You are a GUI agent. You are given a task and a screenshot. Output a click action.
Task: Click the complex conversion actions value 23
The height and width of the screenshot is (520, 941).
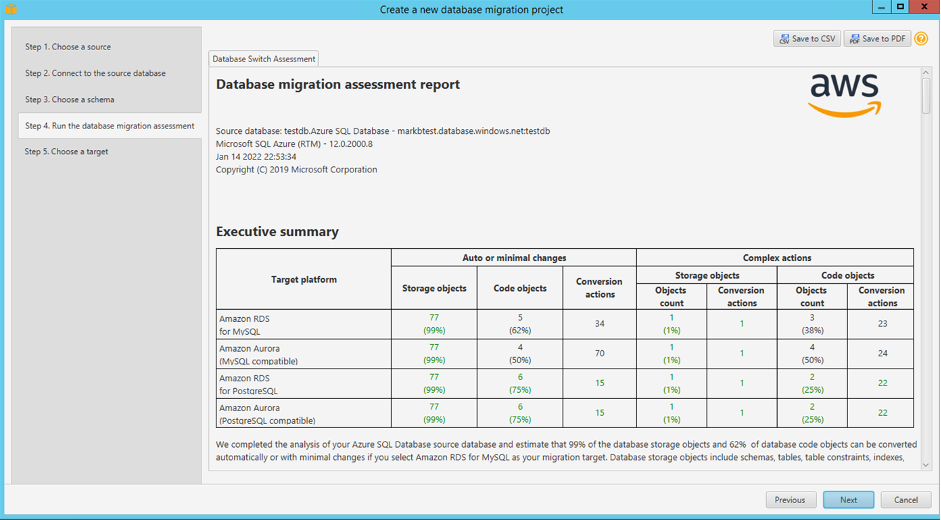coord(882,324)
